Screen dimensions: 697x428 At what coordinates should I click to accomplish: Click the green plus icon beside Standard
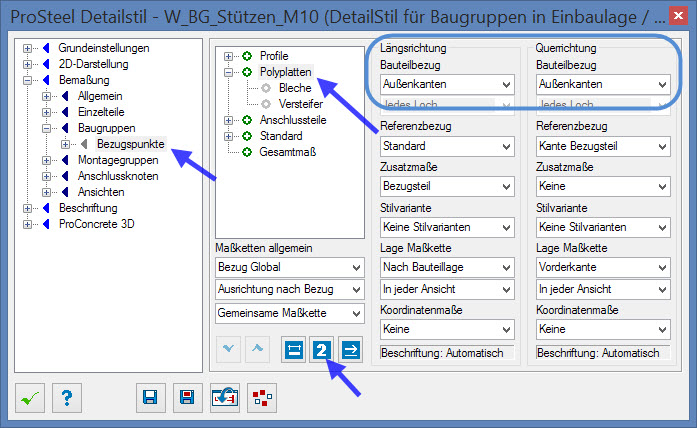click(x=247, y=136)
